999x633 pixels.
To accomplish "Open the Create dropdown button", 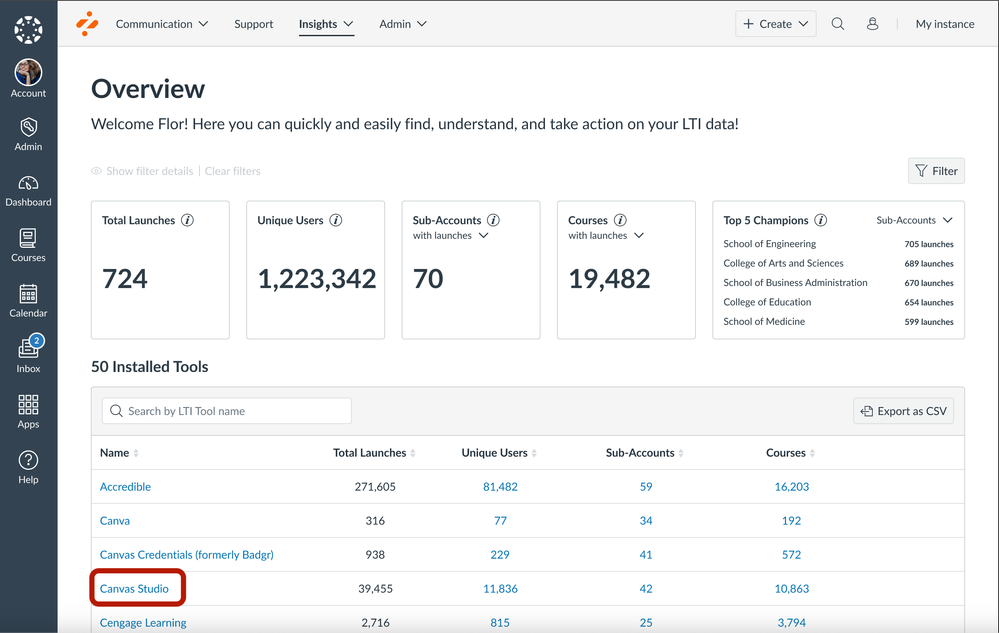I will [x=776, y=24].
